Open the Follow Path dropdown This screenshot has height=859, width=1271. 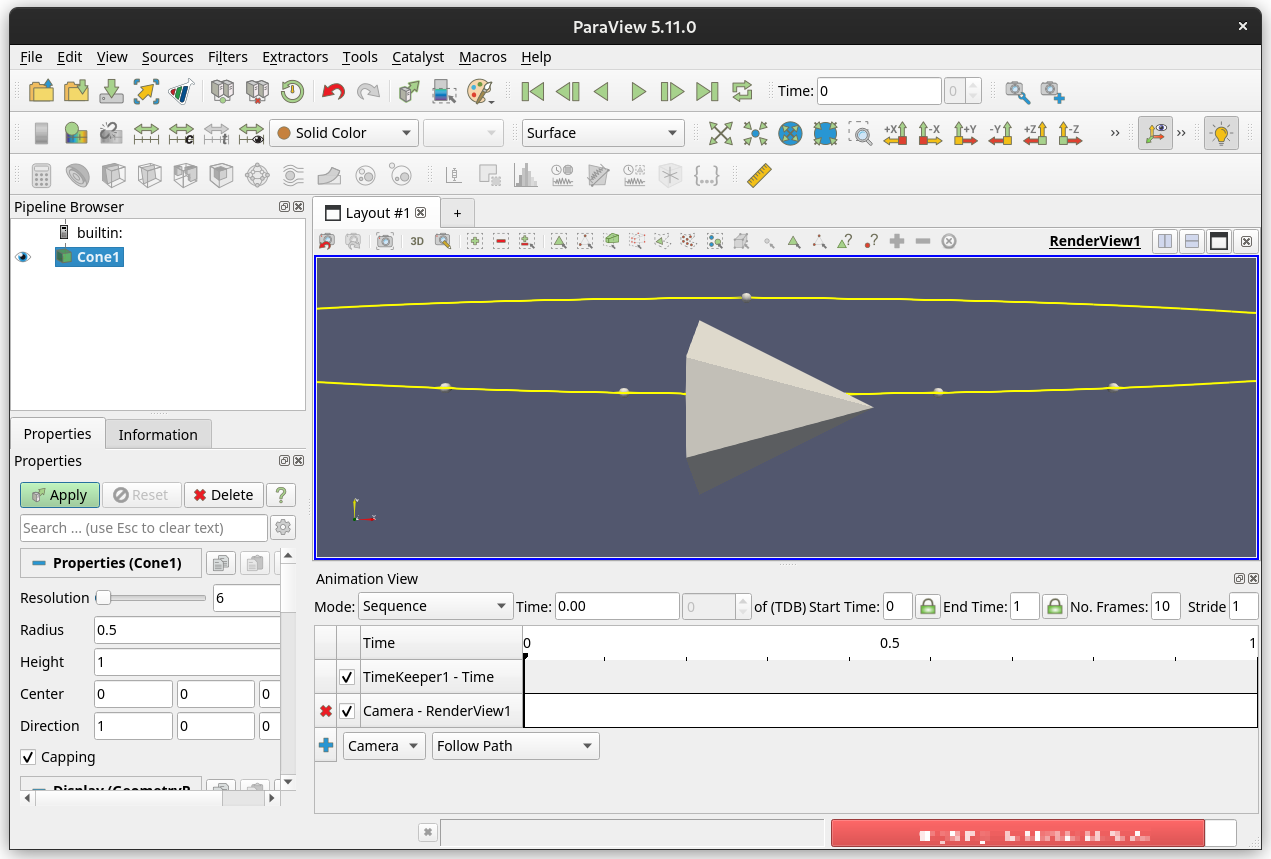[x=516, y=746]
